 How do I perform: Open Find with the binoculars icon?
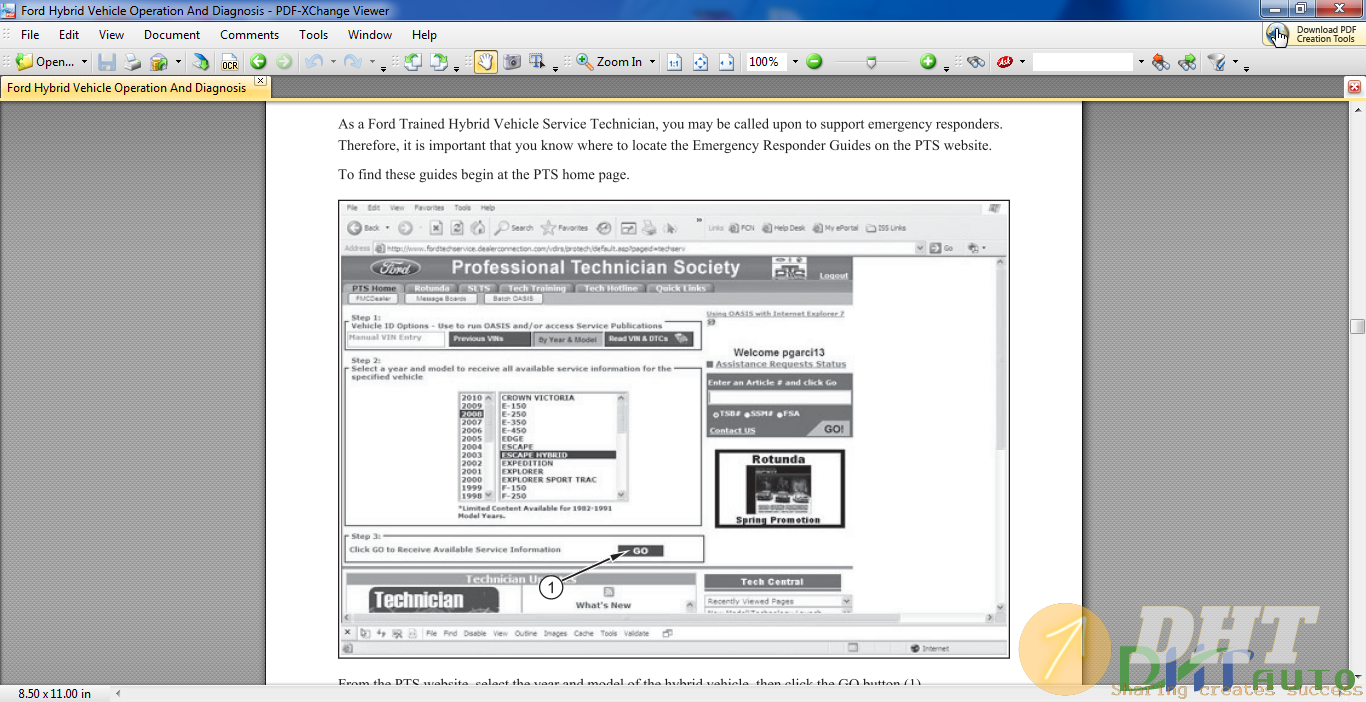976,62
